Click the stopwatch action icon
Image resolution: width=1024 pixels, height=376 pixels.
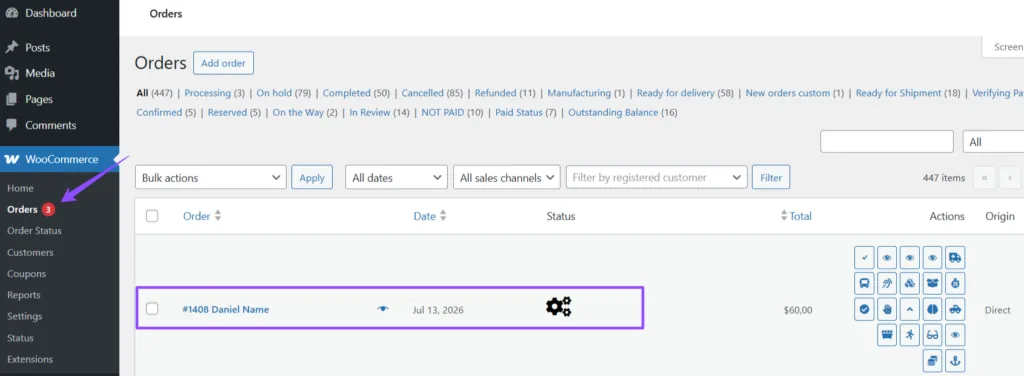coord(955,283)
